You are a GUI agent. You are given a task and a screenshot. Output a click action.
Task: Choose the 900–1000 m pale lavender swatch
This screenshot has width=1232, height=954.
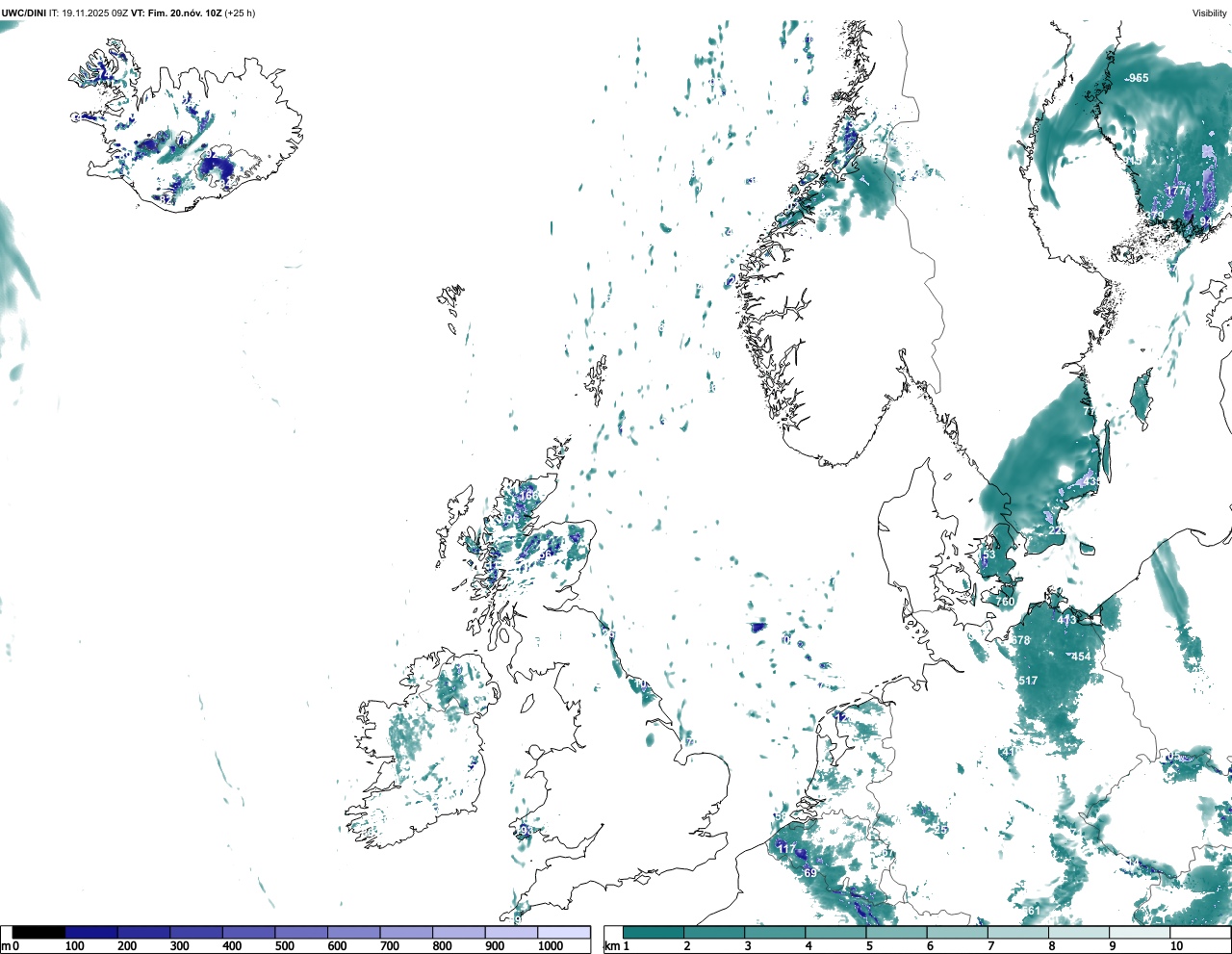coord(511,933)
